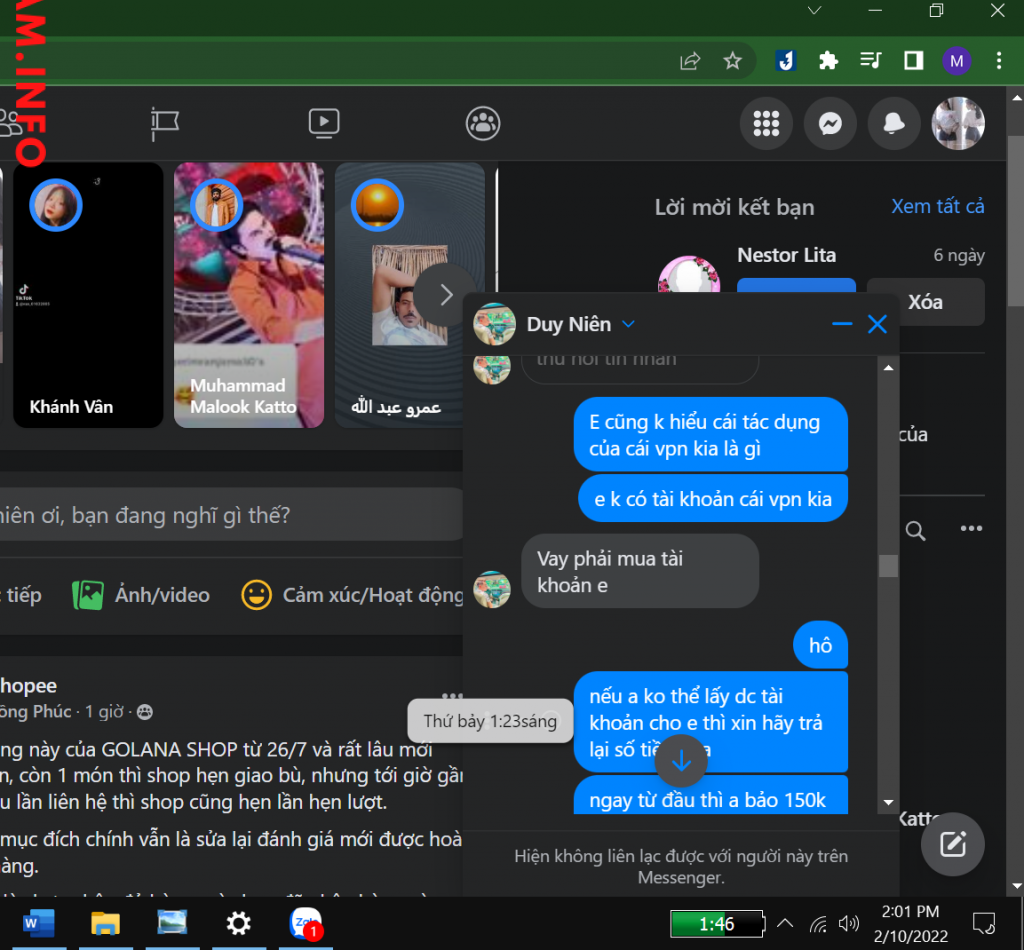This screenshot has height=950, width=1024.
Task: Bookmark this page with star icon
Action: coord(733,61)
